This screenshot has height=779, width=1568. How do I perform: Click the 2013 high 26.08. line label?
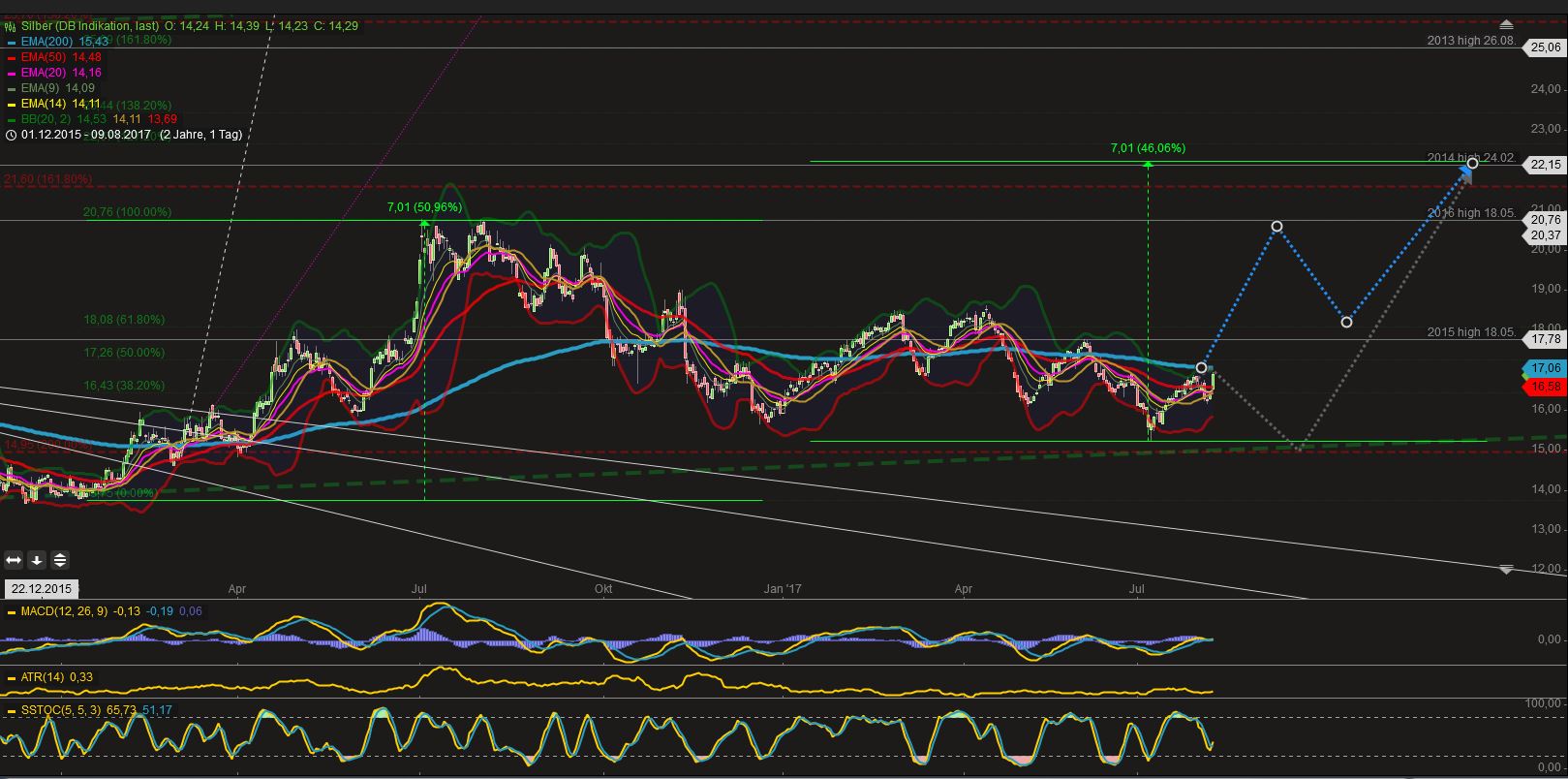pyautogui.click(x=1472, y=41)
